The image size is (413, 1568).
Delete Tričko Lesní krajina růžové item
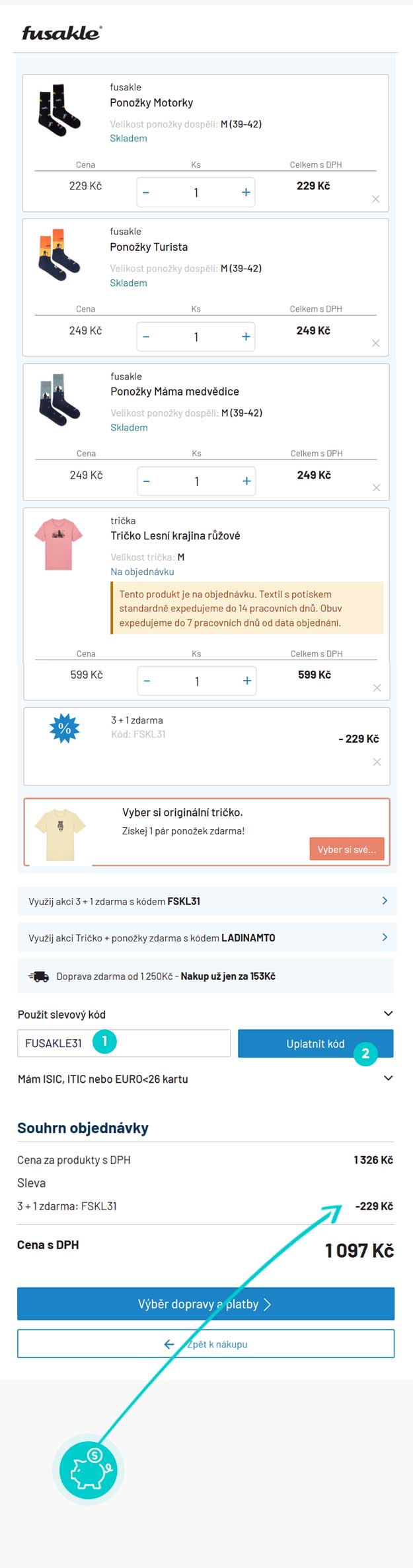tap(377, 688)
